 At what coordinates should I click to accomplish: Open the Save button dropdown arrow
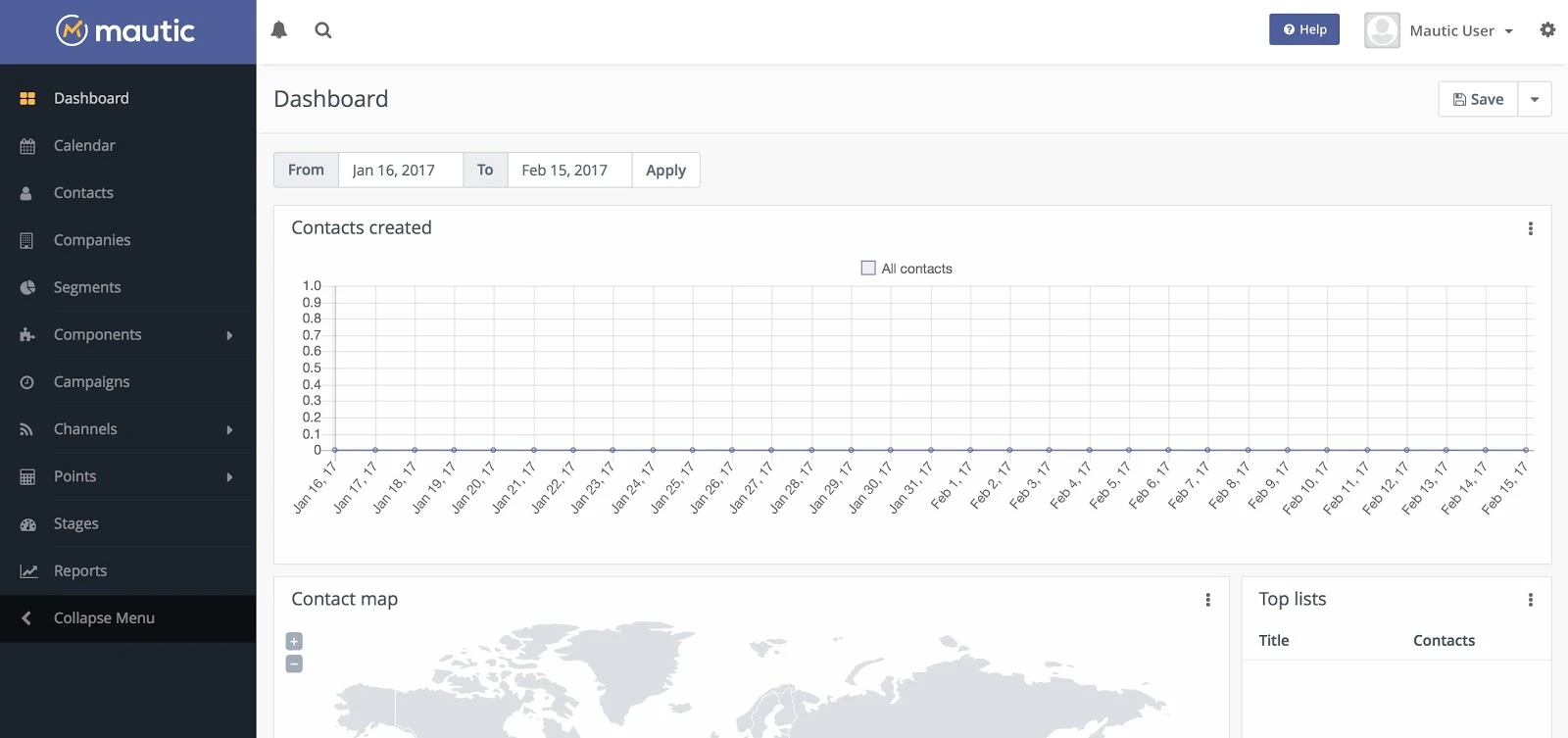[1535, 99]
